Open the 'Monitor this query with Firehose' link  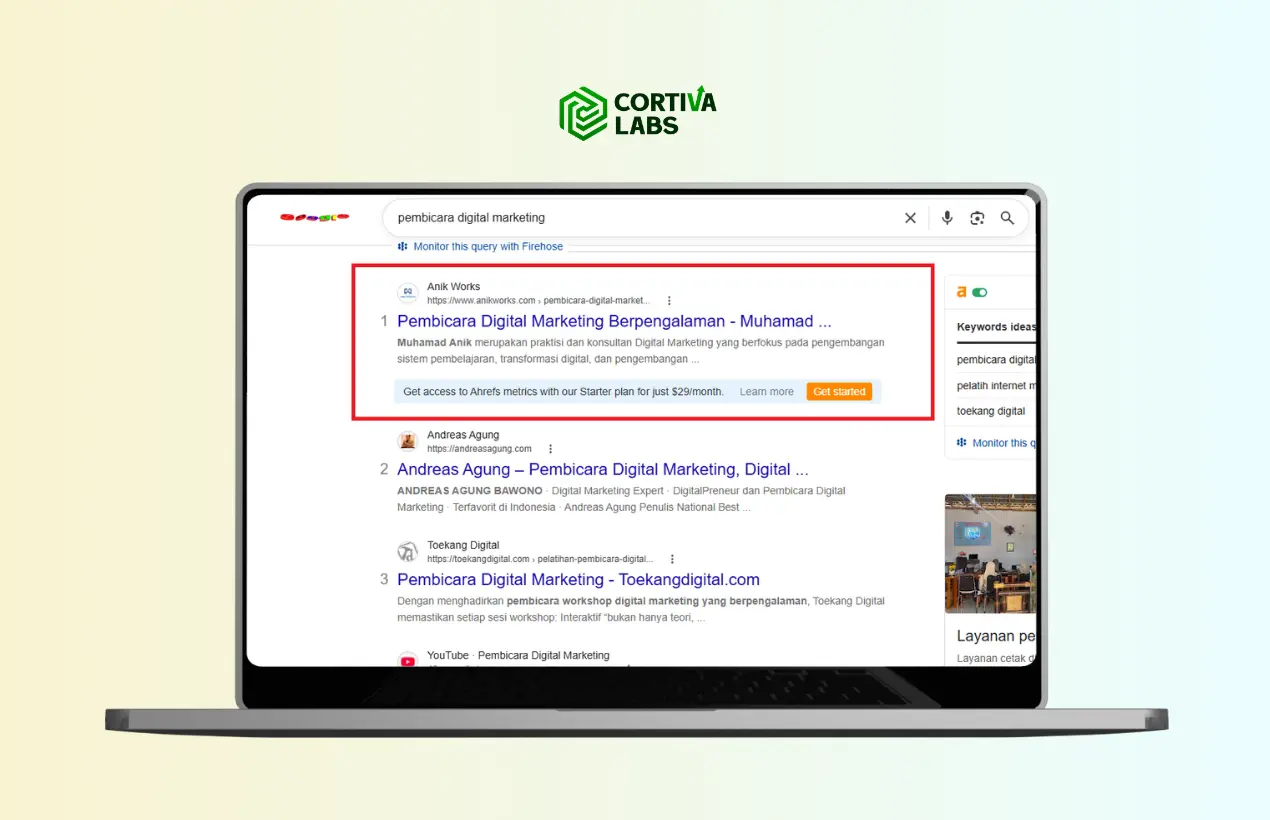pyautogui.click(x=488, y=246)
